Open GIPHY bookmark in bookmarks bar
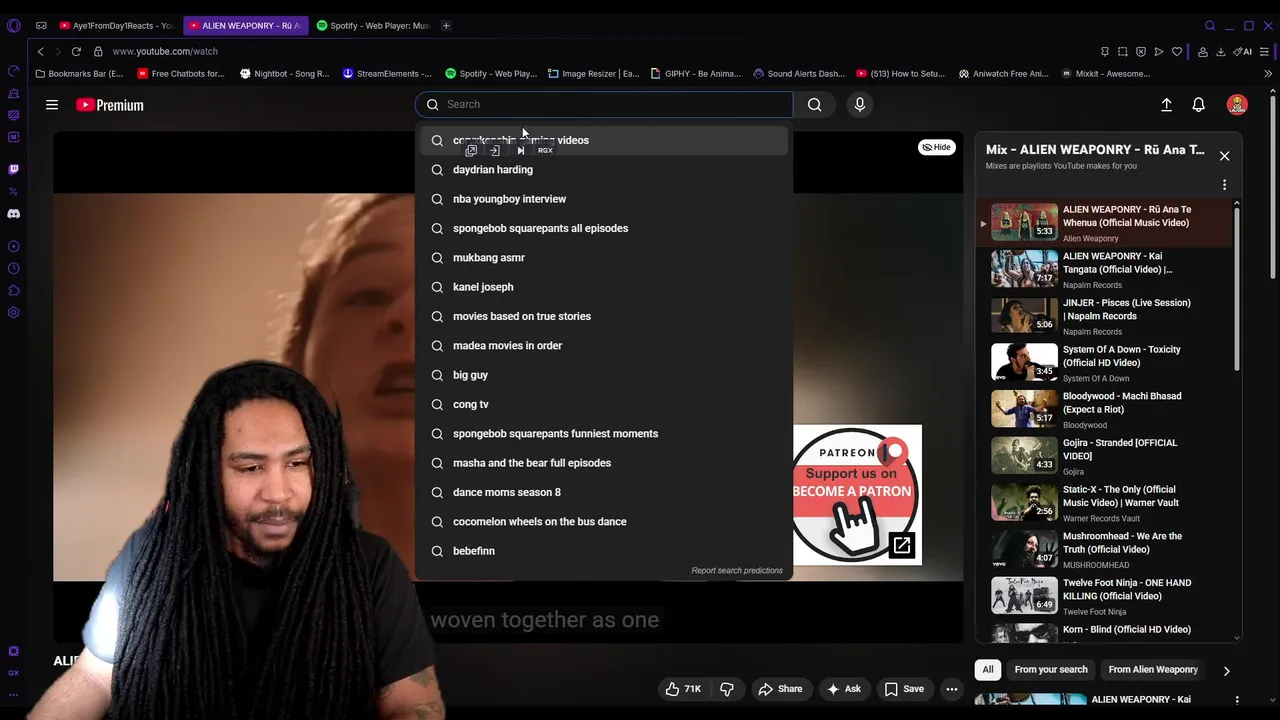1280x720 pixels. (x=695, y=73)
